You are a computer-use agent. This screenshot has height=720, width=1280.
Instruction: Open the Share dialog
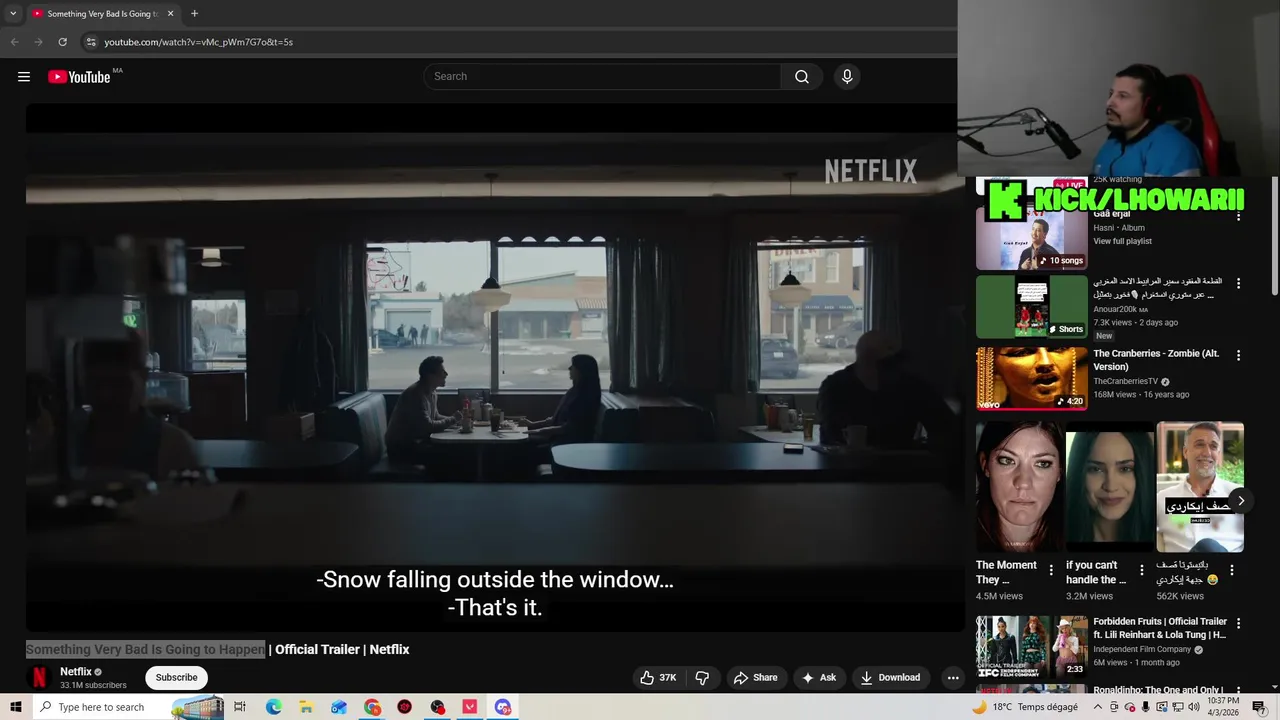[x=755, y=678]
